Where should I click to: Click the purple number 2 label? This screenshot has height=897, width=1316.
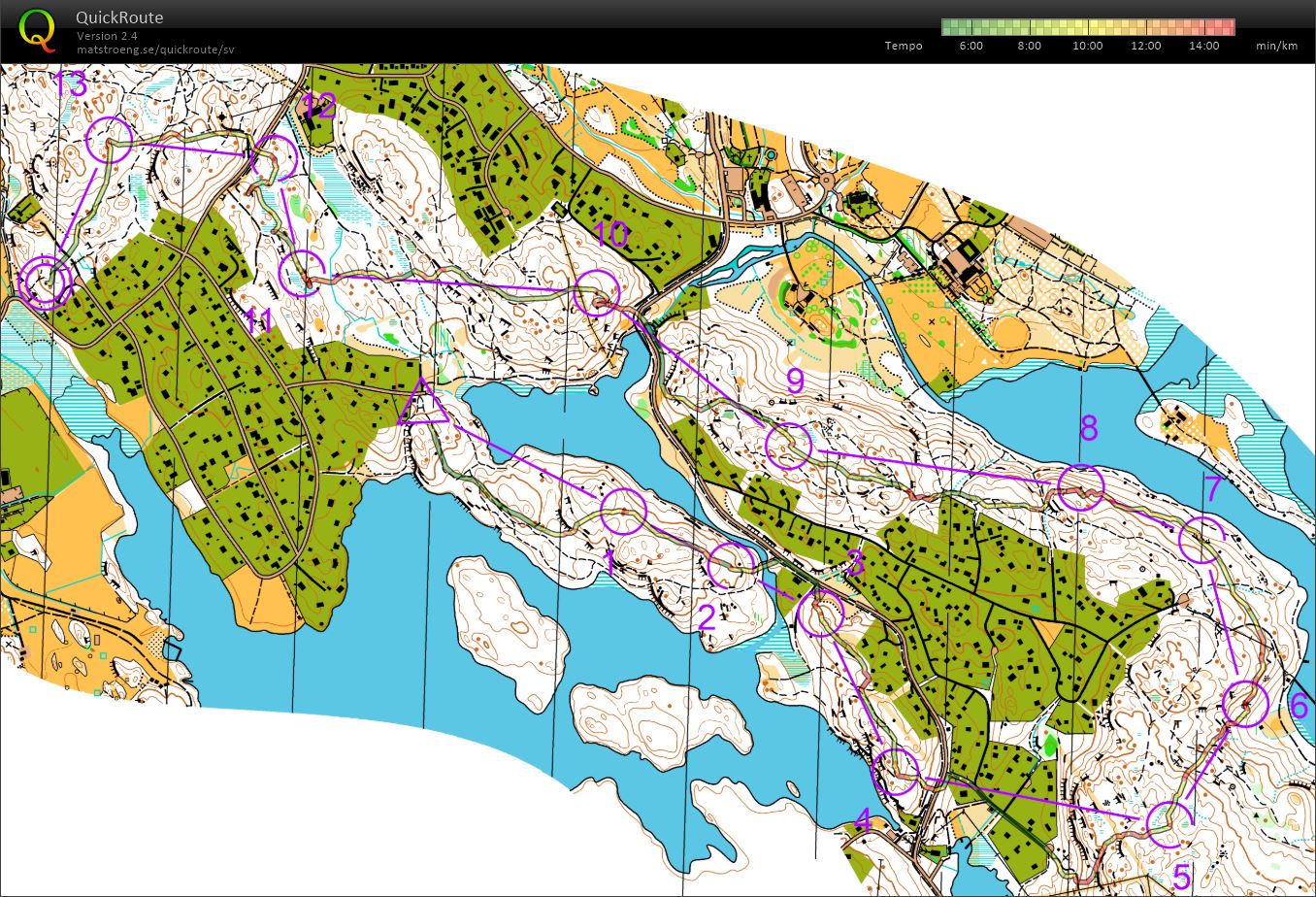707,616
